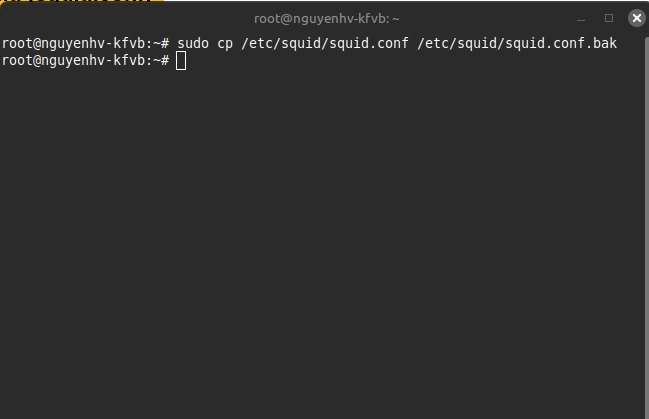Screen dimensions: 649x419
Task: Click the orange strip above the terminal corner
Action: pyautogui.click(x=80, y=2)
